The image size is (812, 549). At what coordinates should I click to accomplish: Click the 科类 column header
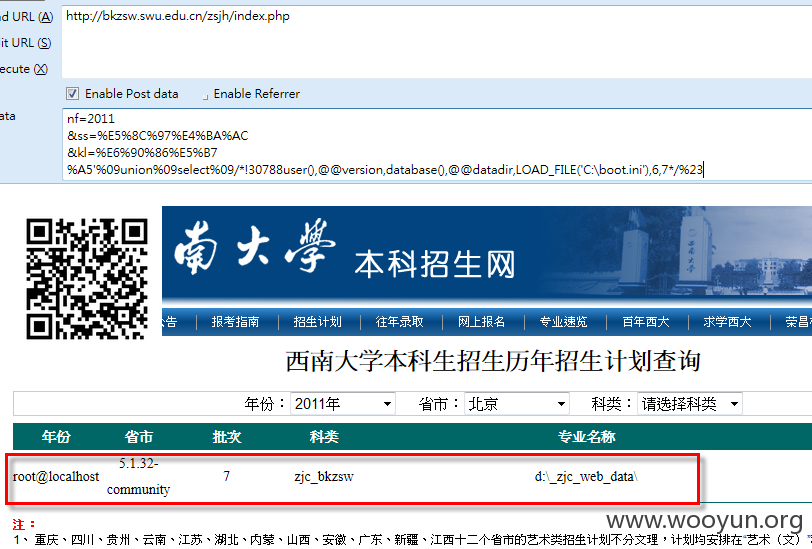[324, 437]
